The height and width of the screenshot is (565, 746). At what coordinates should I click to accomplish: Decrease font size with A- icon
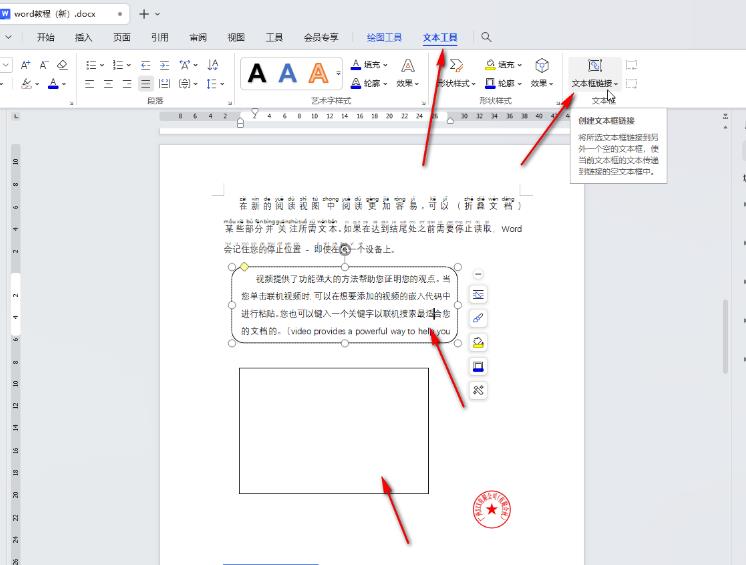[44, 65]
